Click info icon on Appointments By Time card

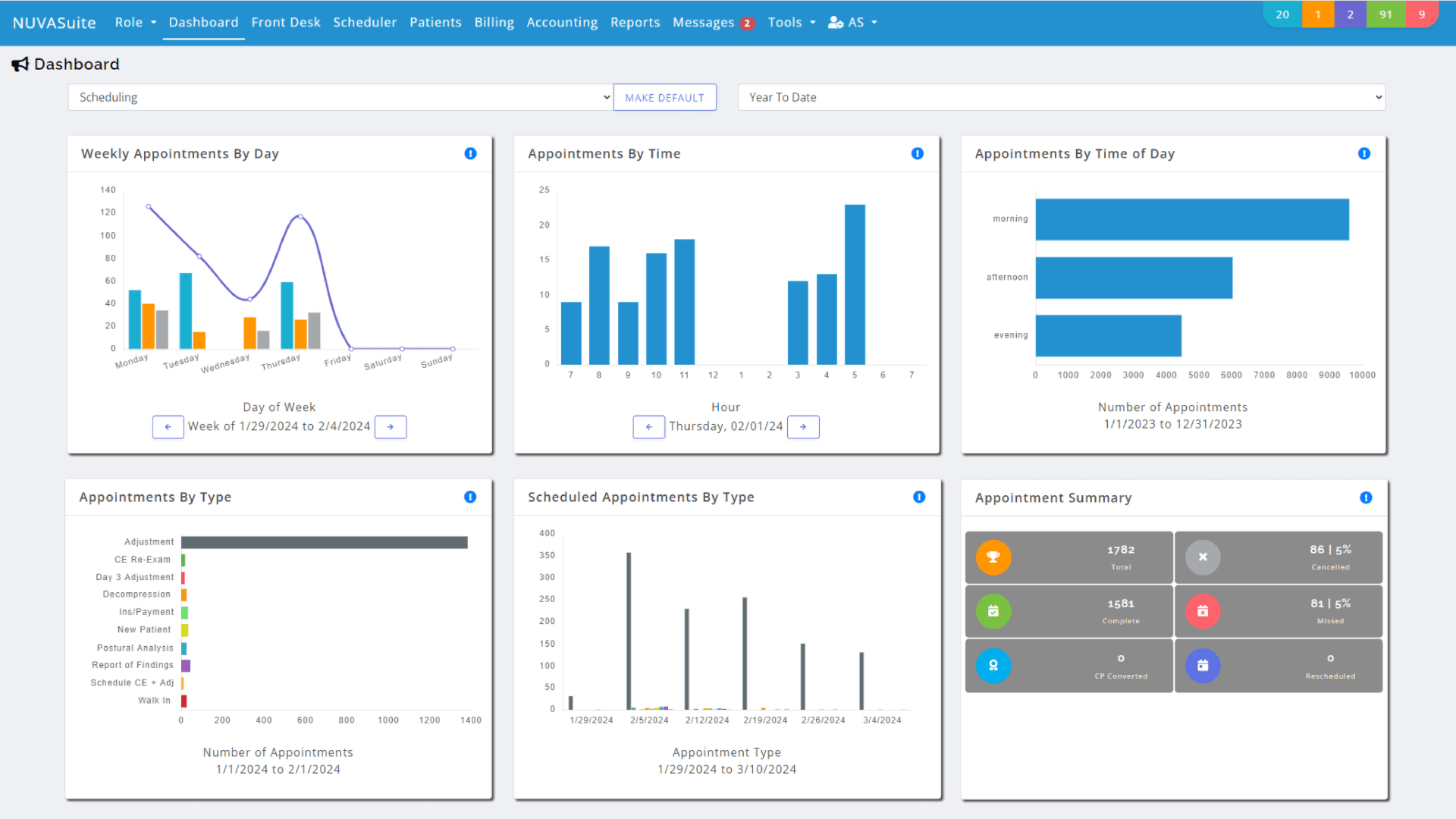[918, 153]
